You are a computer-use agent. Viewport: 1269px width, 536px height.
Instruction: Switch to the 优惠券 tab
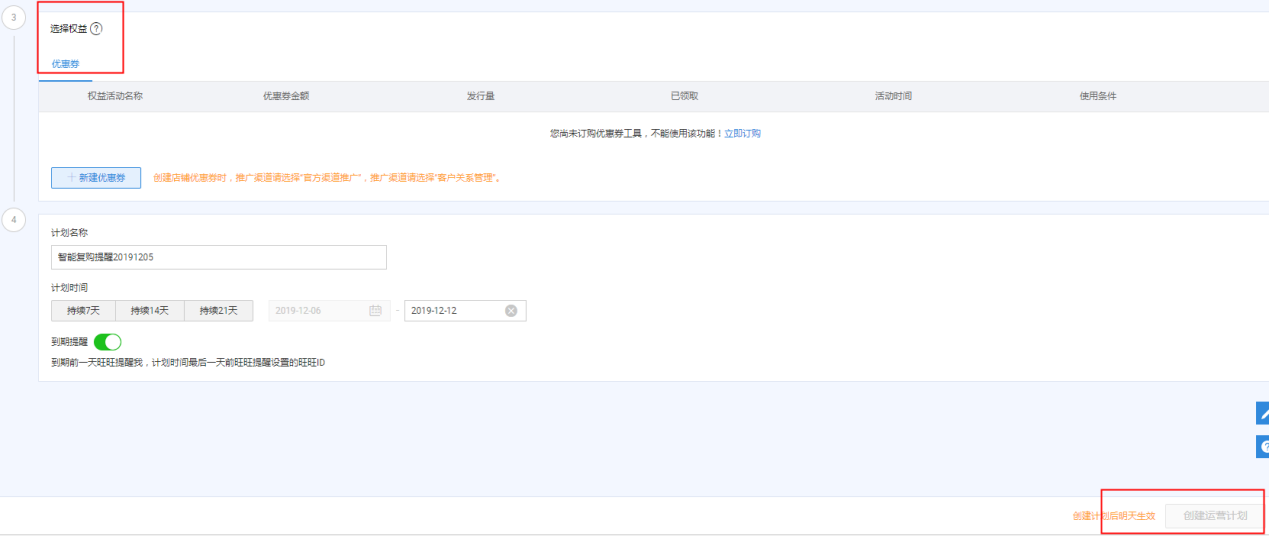click(66, 64)
